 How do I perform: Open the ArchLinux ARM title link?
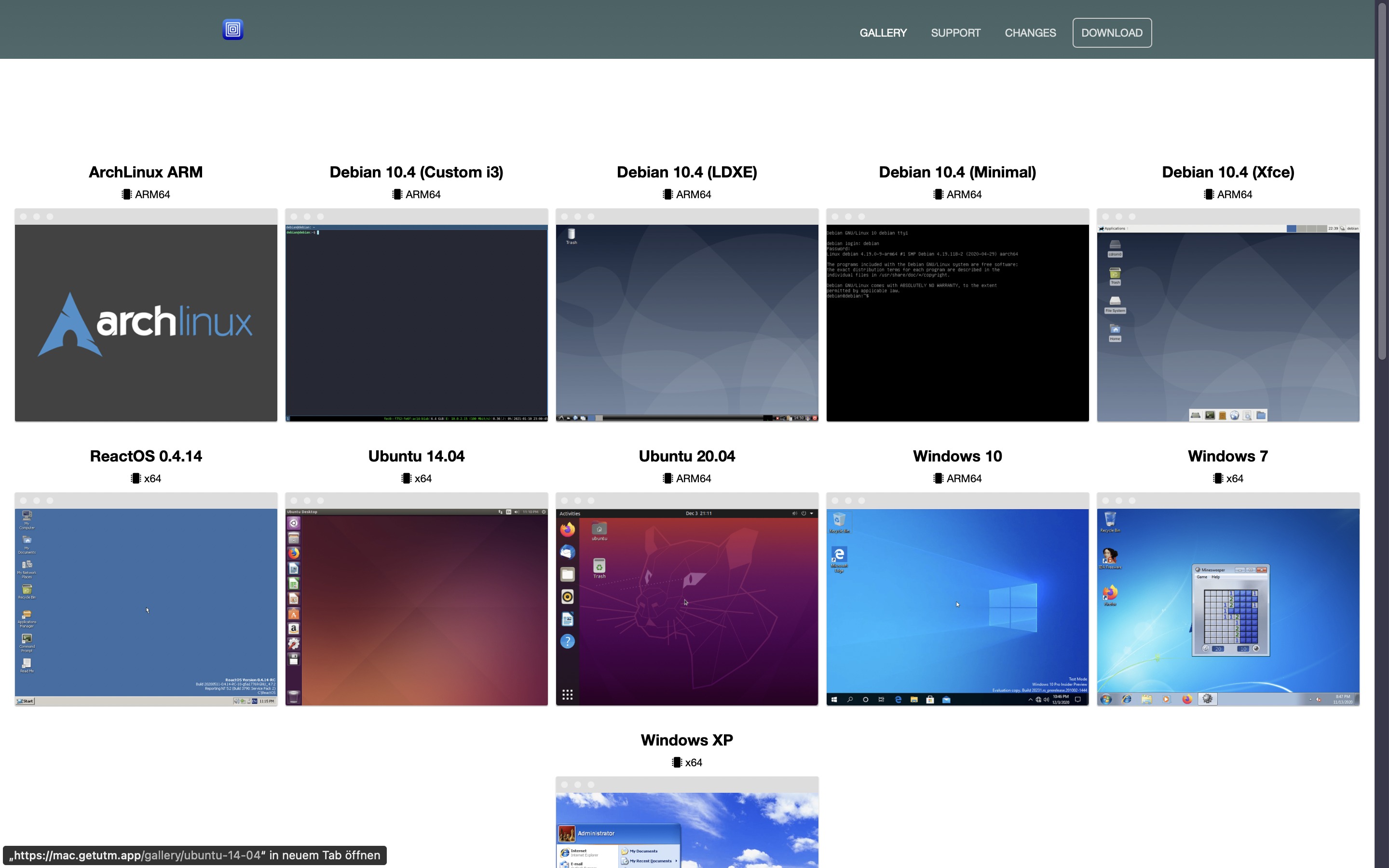pos(146,172)
